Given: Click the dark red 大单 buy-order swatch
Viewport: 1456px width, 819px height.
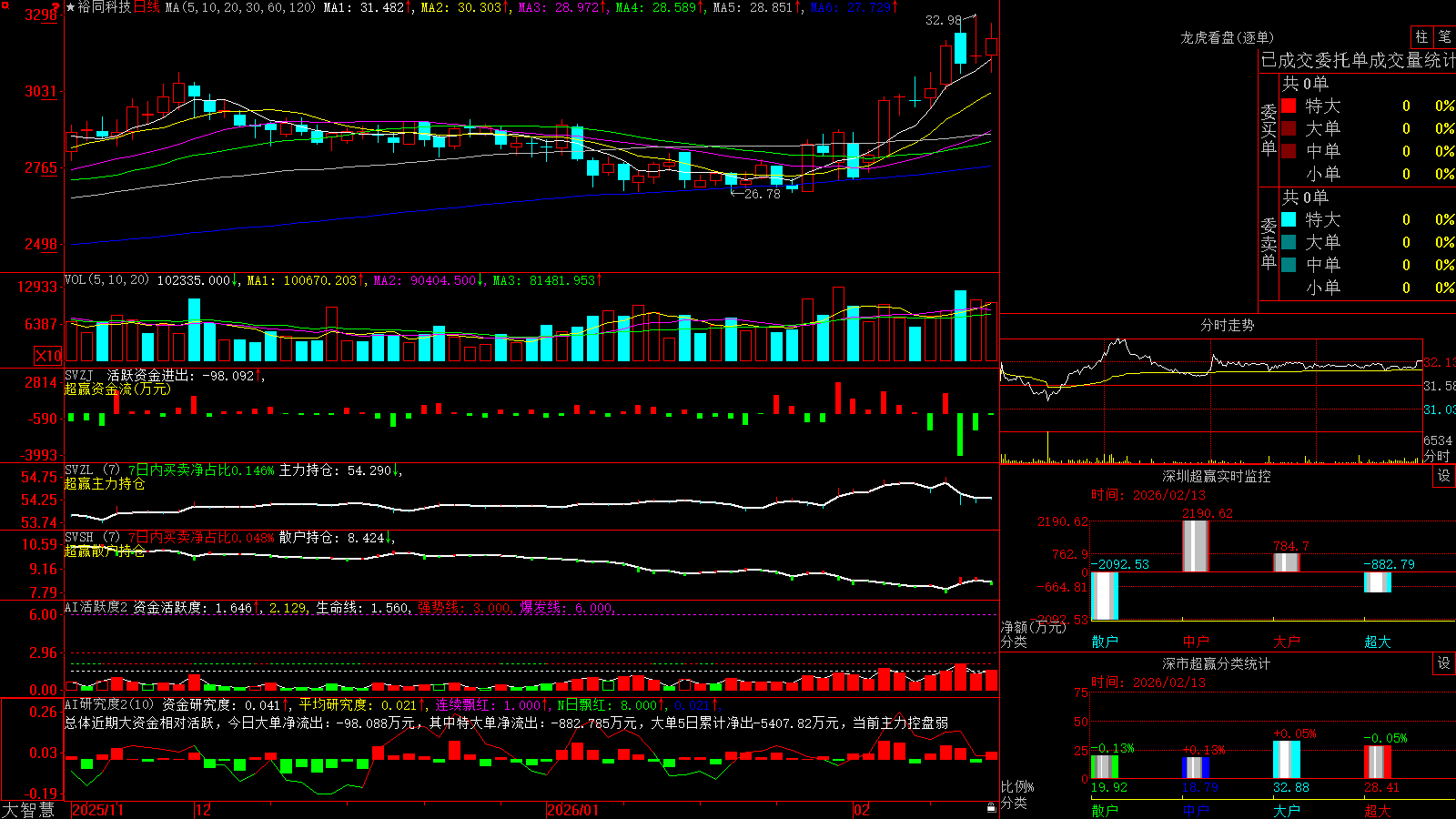Looking at the screenshot, I should 1289,128.
